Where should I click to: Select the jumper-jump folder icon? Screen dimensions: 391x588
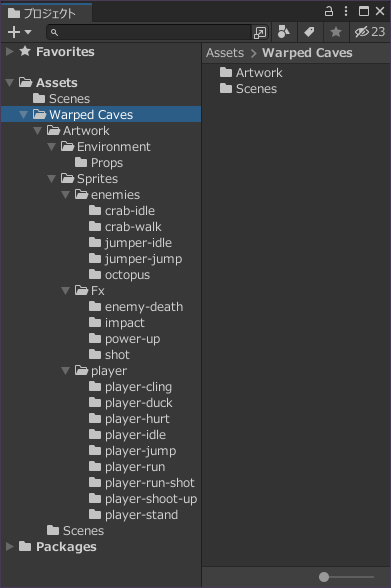[95, 259]
